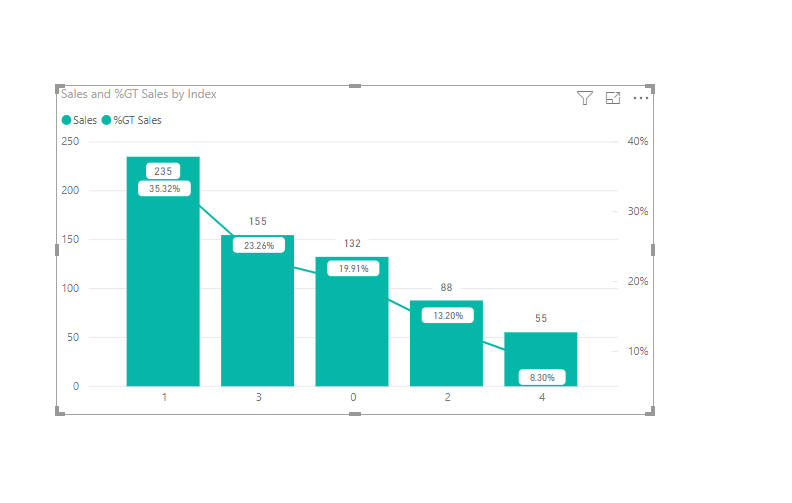Click the 40% right axis label
The height and width of the screenshot is (503, 792).
(x=638, y=141)
